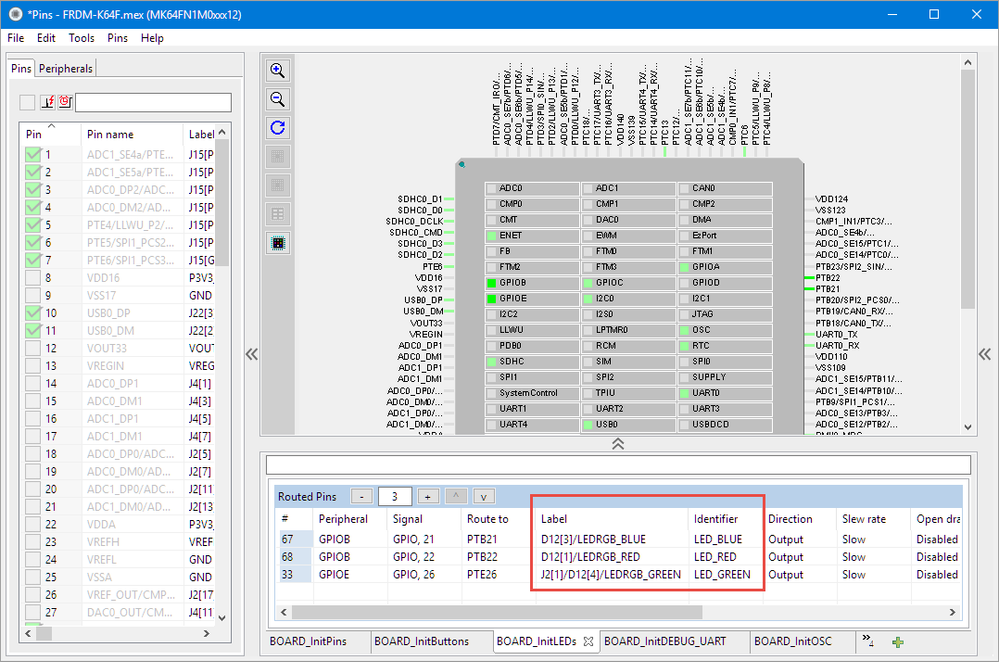The width and height of the screenshot is (999, 662).
Task: Check pin 8 VDD16 checkbox
Action: [x=33, y=278]
